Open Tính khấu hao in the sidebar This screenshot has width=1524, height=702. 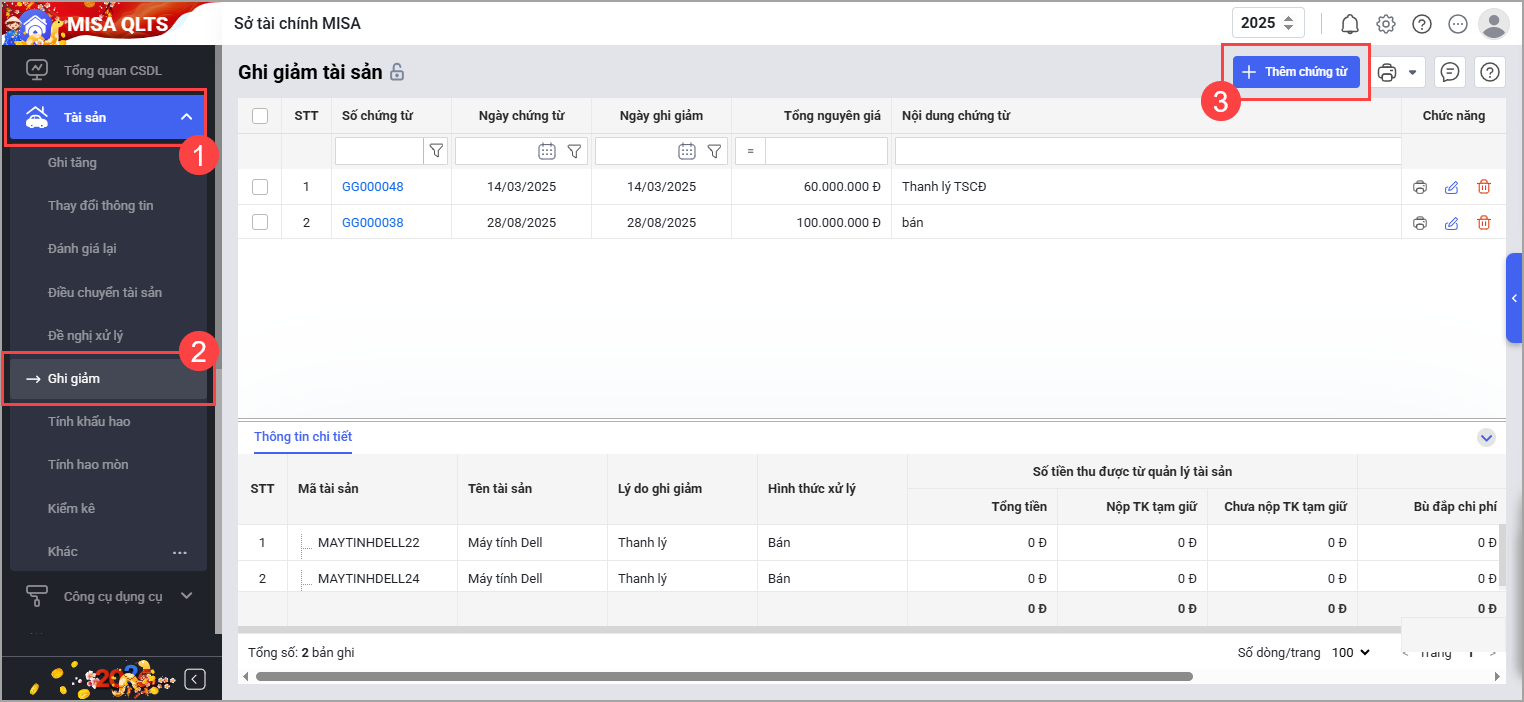click(x=89, y=421)
